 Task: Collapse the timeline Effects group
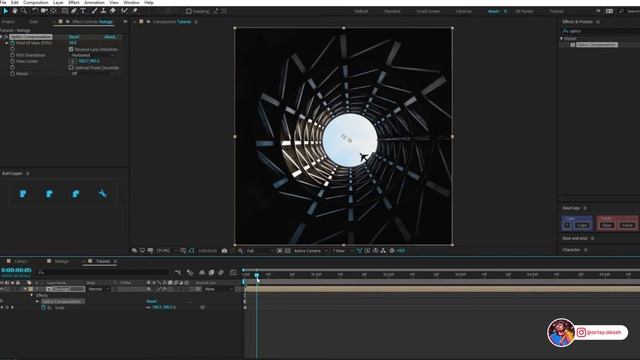tap(31, 295)
